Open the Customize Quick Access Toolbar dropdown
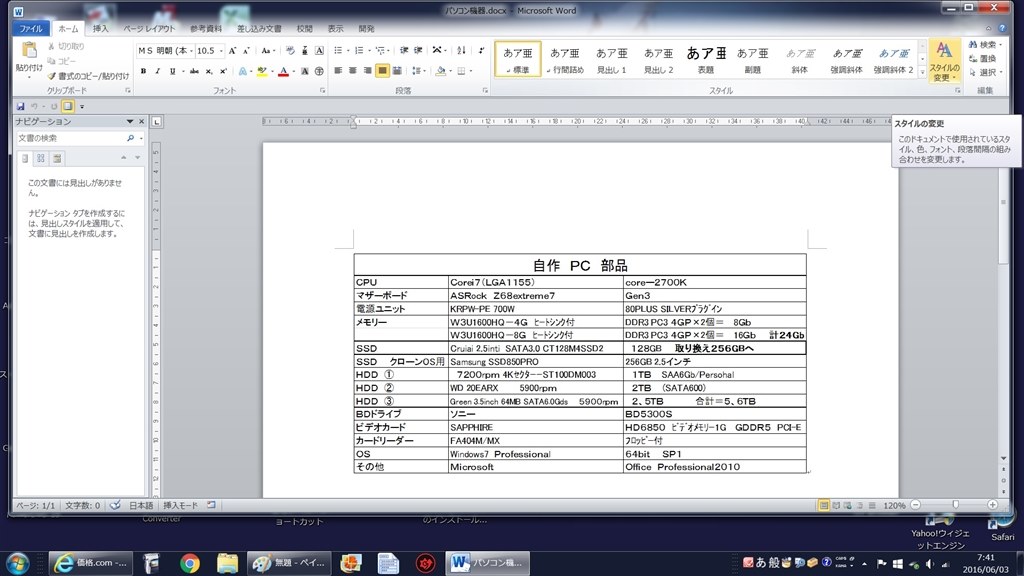The height and width of the screenshot is (576, 1024). click(82, 106)
